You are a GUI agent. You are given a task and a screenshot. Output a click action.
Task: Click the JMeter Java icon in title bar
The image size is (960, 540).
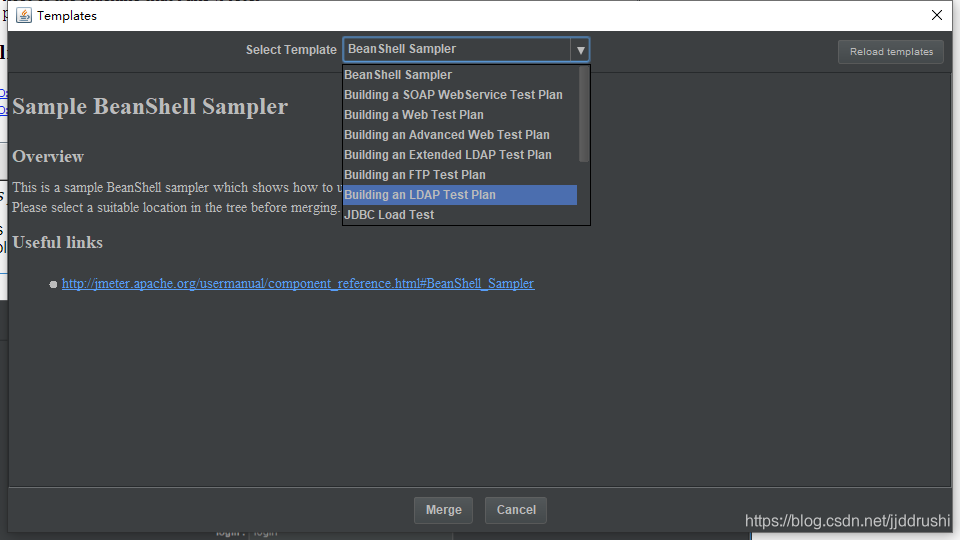pyautogui.click(x=24, y=15)
